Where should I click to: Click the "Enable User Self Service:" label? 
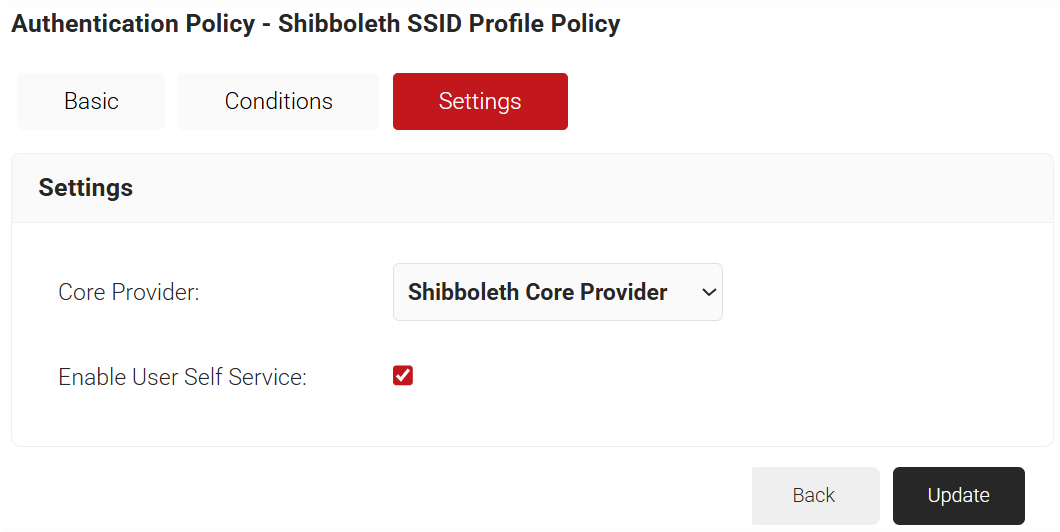pos(182,377)
